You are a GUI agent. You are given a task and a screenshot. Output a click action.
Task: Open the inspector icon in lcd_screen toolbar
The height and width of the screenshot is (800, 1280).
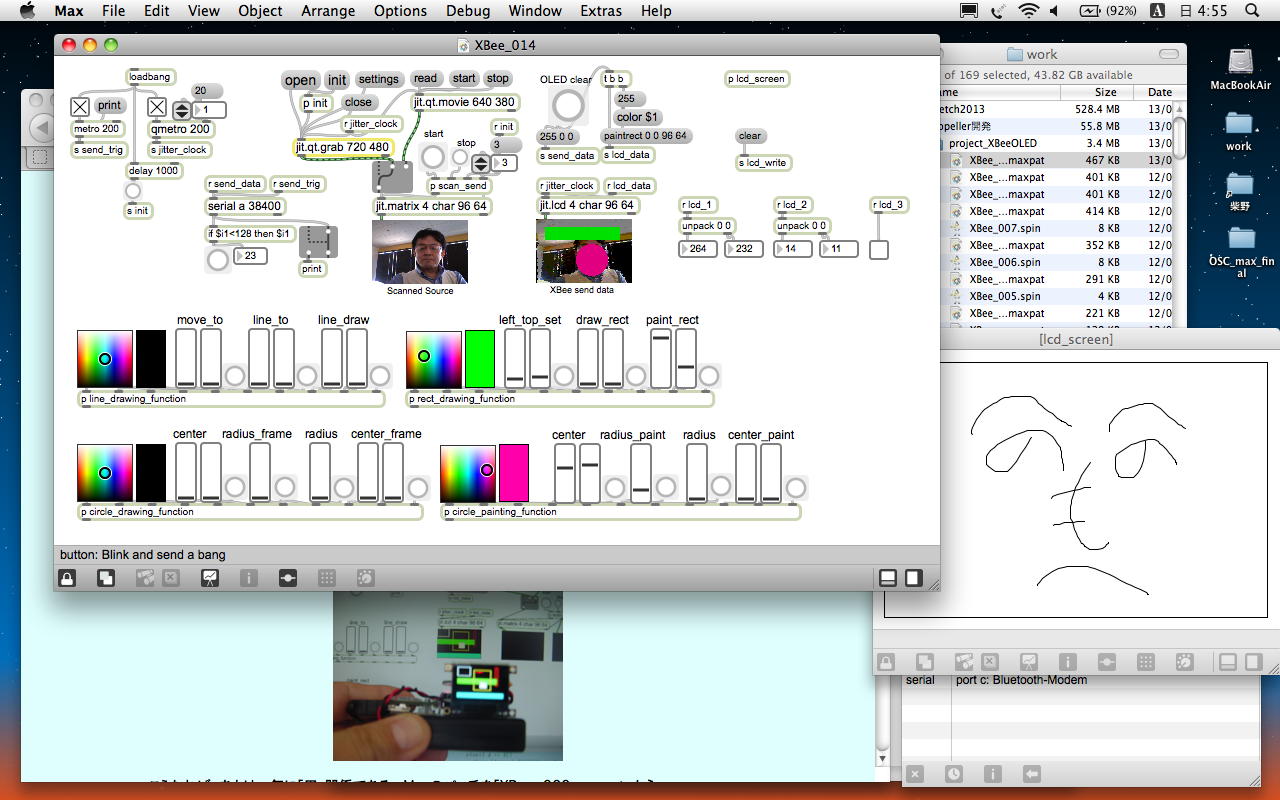click(x=1068, y=662)
